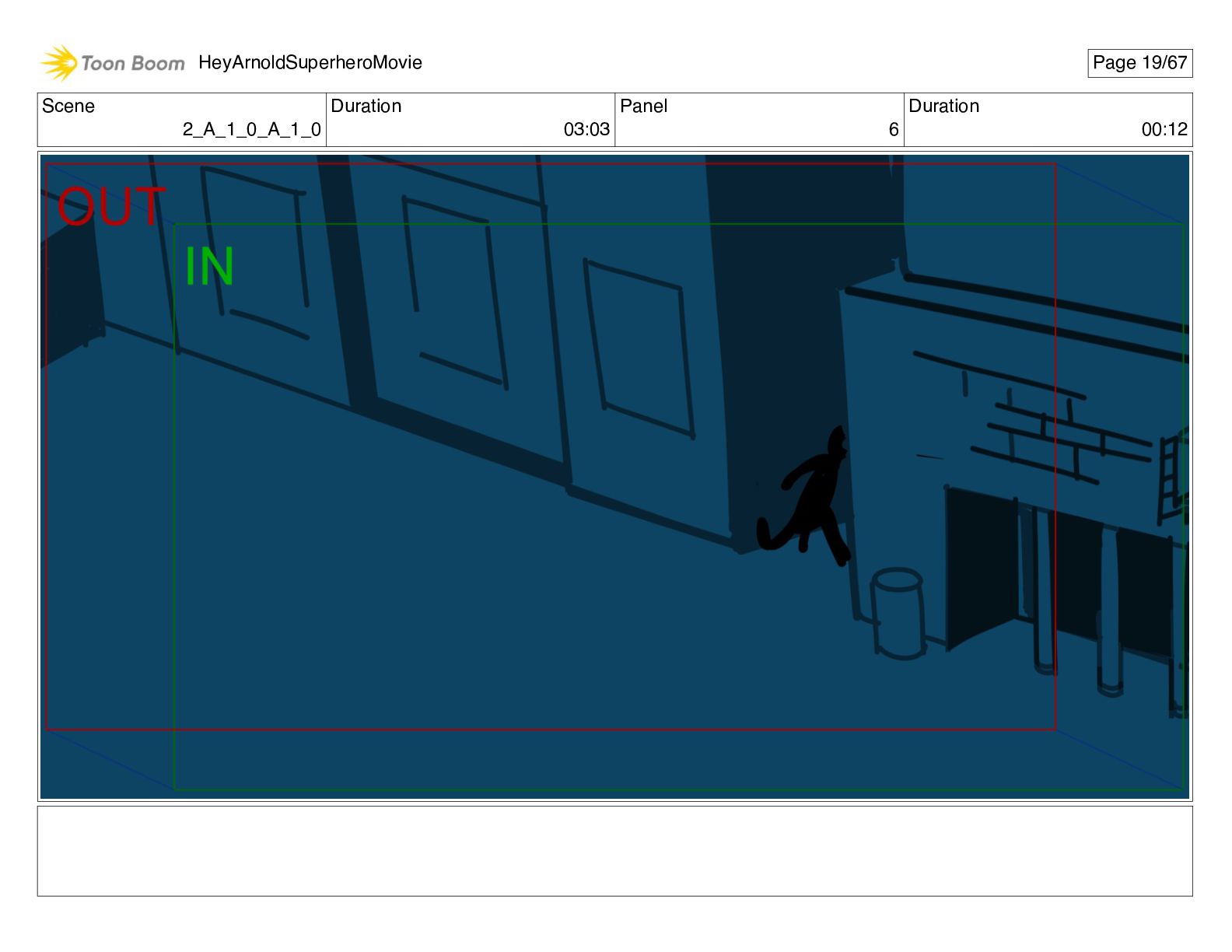
Task: Select the Panel header label
Action: pyautogui.click(x=644, y=106)
